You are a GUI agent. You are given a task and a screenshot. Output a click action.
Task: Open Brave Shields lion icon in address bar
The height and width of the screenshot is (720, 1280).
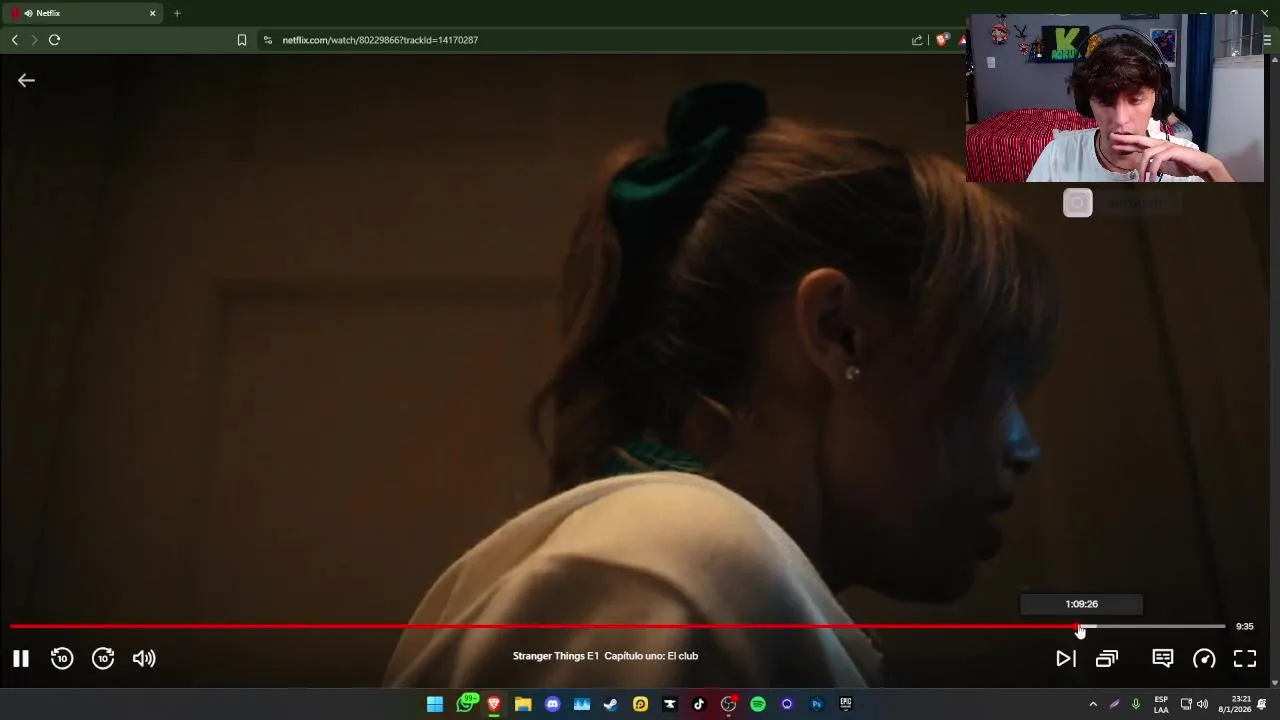pyautogui.click(x=941, y=40)
